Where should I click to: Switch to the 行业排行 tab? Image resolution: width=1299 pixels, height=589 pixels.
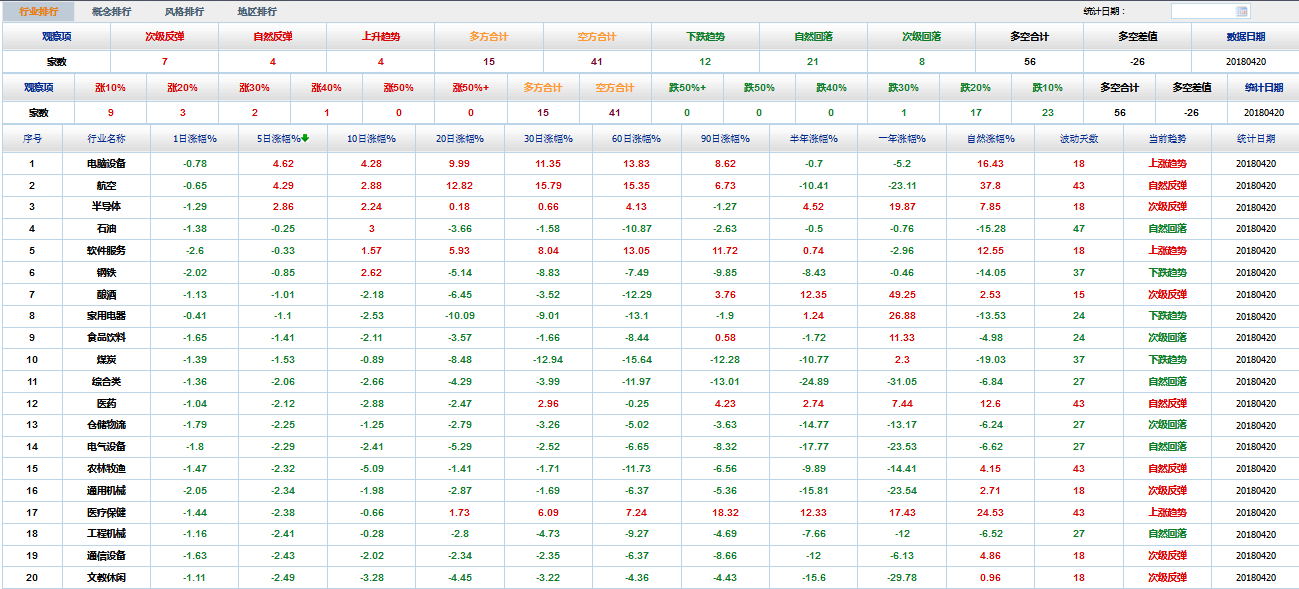point(39,12)
